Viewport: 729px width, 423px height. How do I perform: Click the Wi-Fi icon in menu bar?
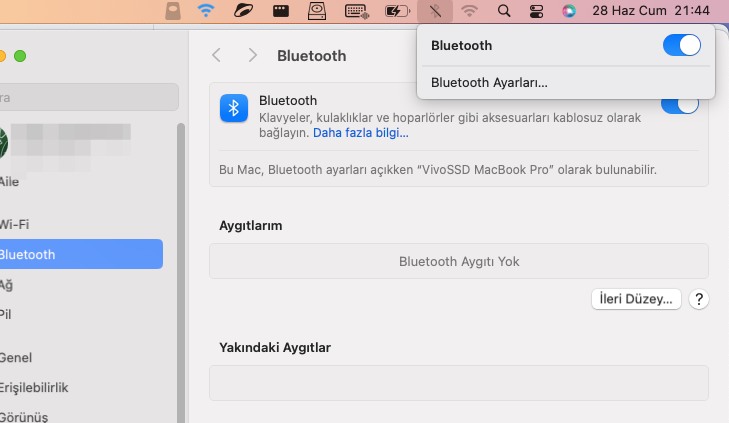tap(206, 10)
